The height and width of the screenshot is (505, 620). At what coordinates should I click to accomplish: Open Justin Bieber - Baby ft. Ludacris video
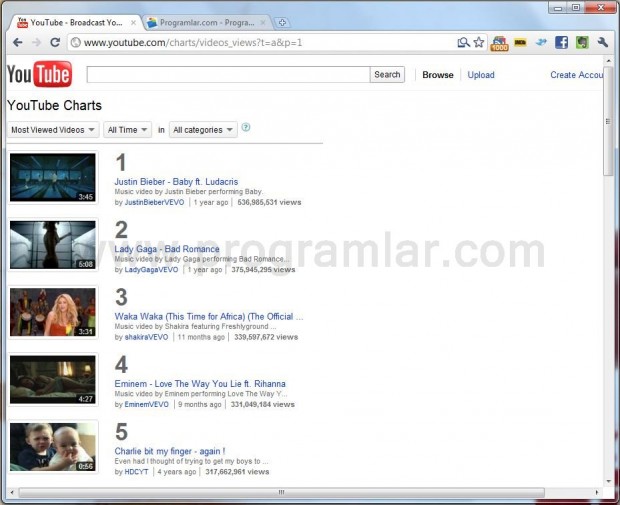pos(176,182)
